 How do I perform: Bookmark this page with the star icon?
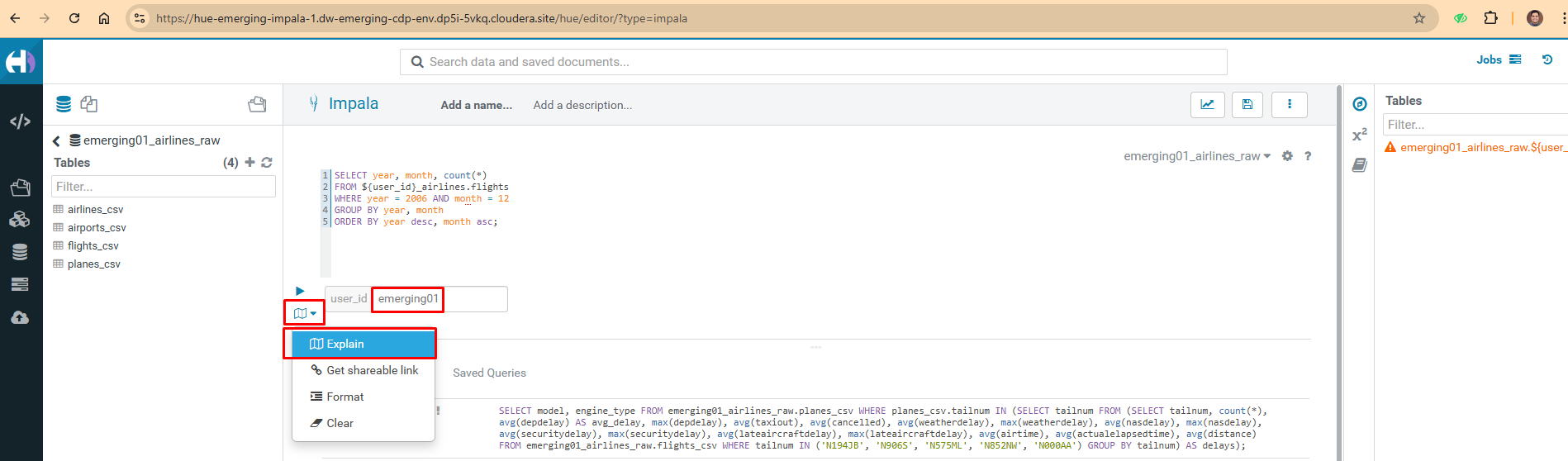(1419, 18)
